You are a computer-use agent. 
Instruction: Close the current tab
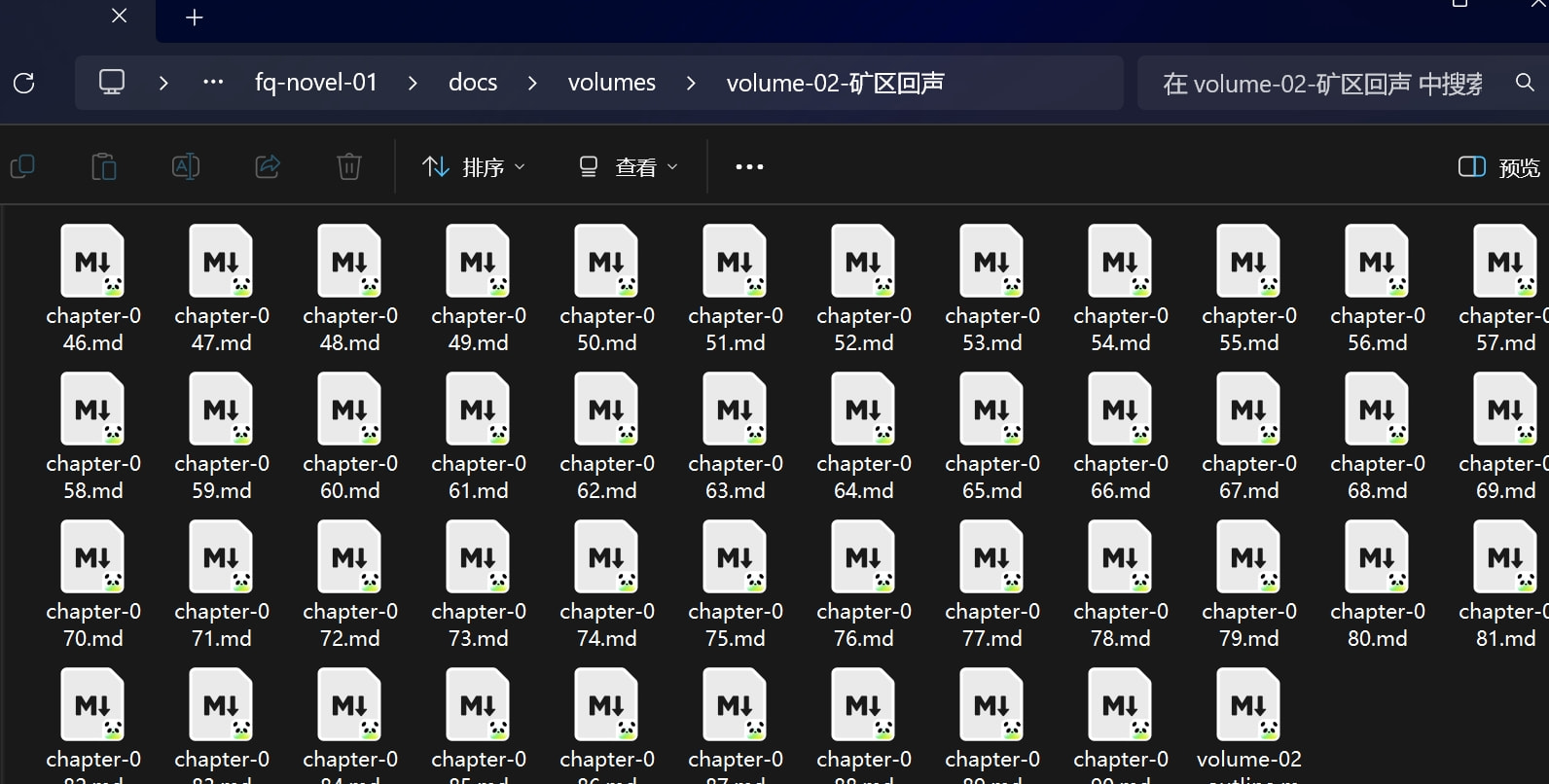[119, 16]
